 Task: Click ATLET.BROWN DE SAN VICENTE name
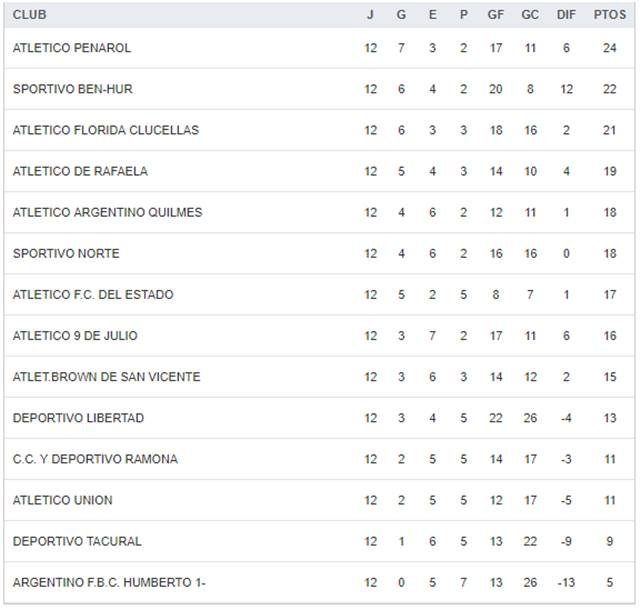107,377
